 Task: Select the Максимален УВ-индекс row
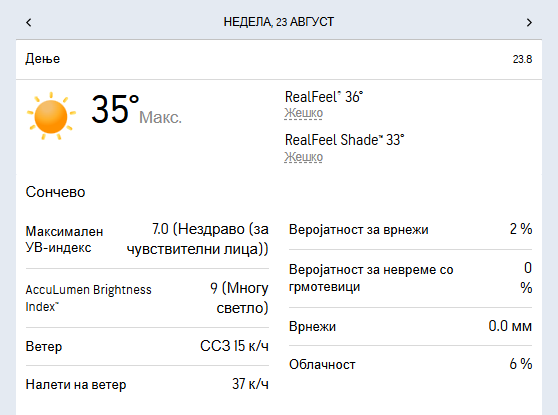(x=147, y=239)
